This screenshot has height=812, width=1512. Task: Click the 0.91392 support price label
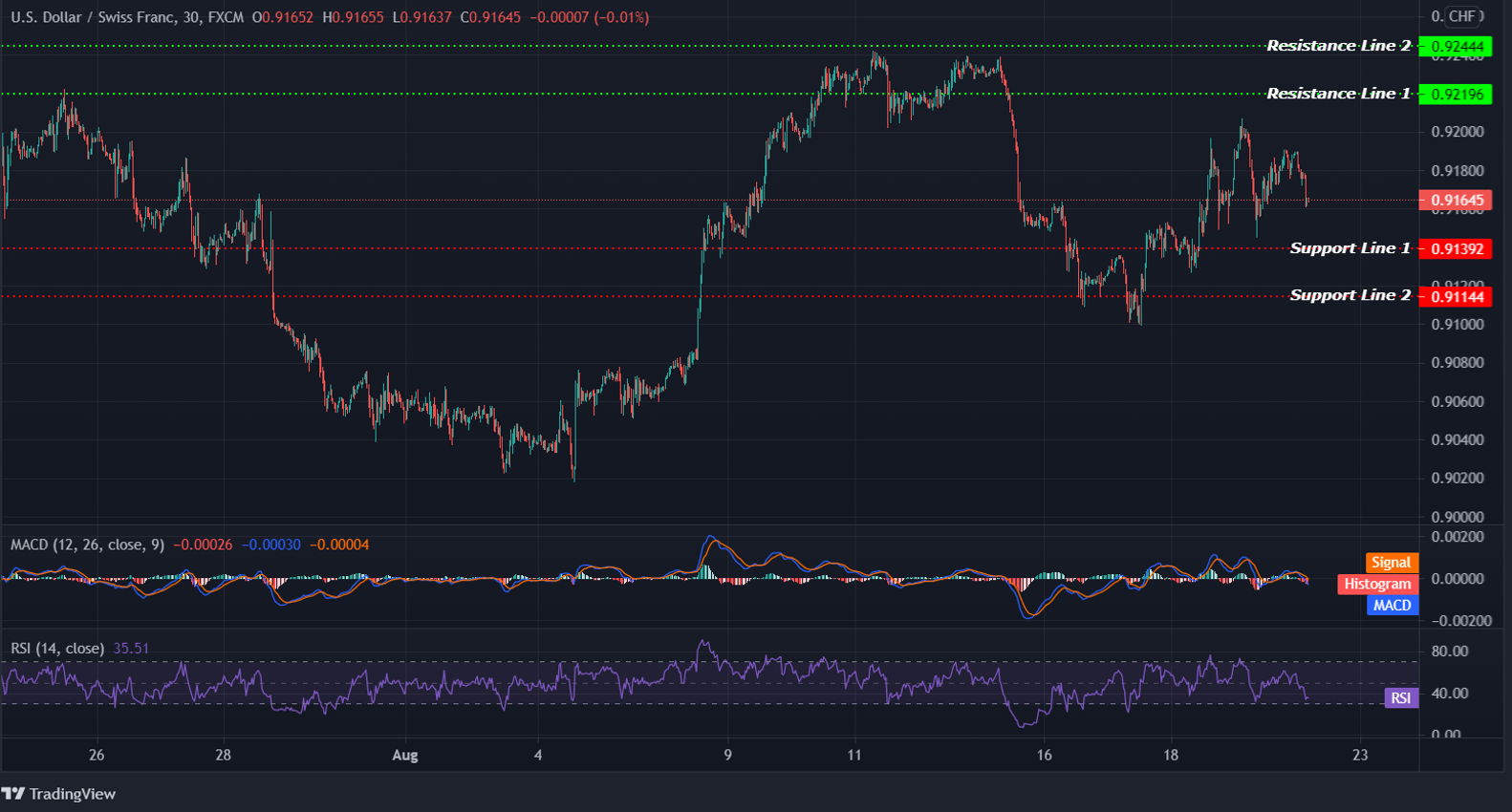pos(1456,249)
